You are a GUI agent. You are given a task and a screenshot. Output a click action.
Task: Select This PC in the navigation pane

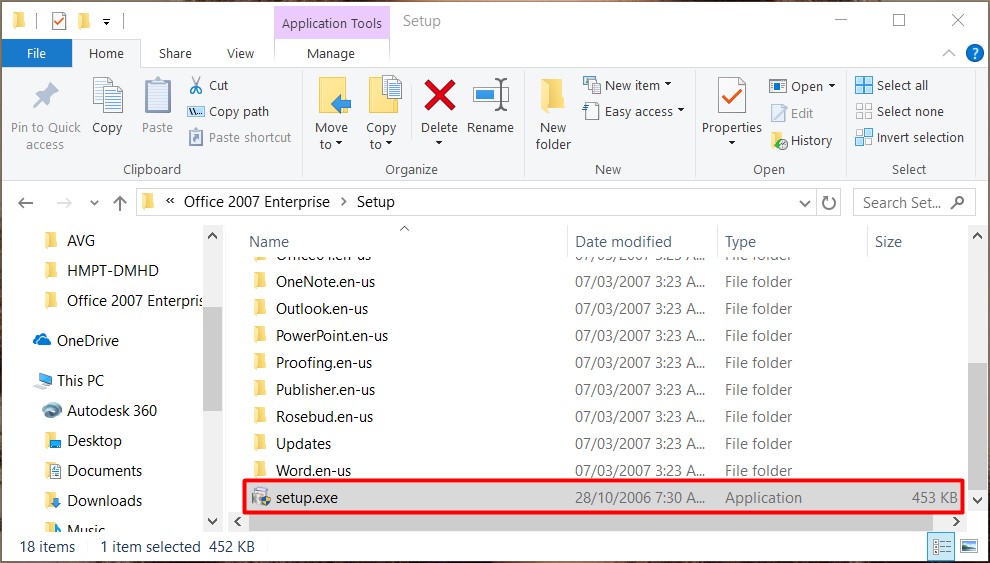(69, 381)
